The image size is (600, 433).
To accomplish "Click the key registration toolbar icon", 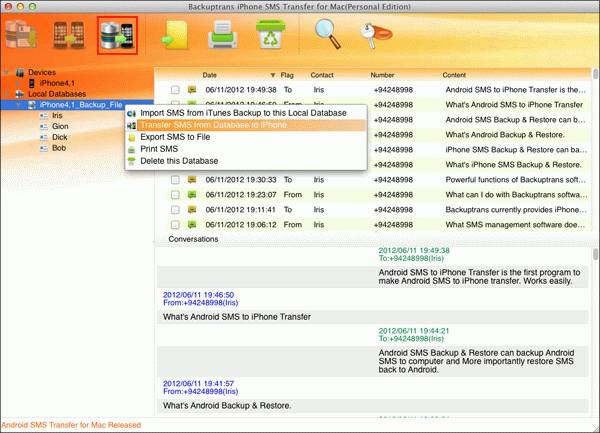I will coord(376,35).
